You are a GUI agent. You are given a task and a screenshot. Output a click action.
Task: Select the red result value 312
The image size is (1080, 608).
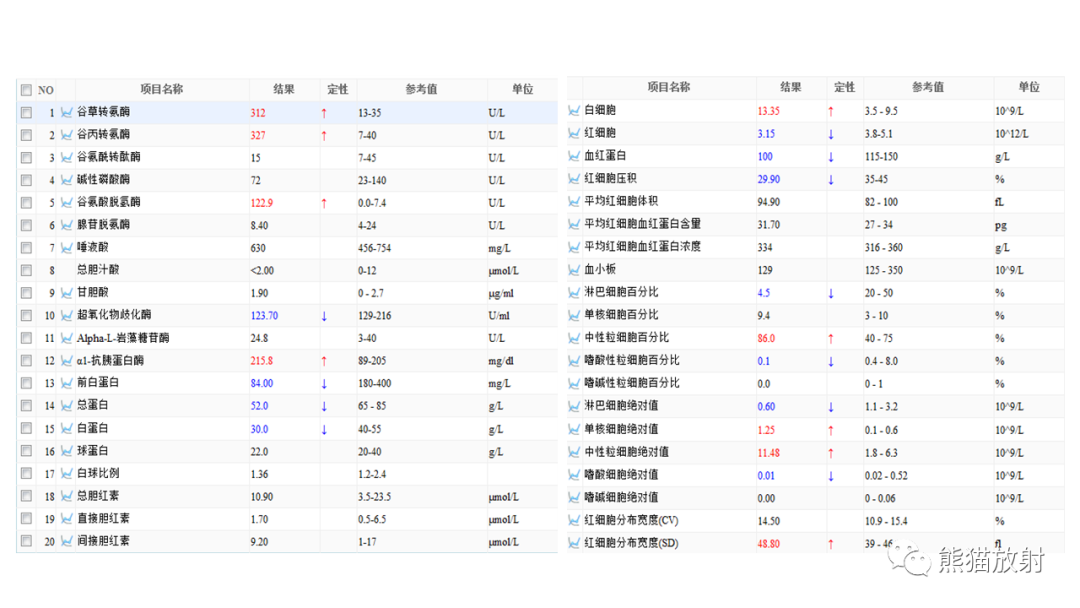(x=258, y=113)
